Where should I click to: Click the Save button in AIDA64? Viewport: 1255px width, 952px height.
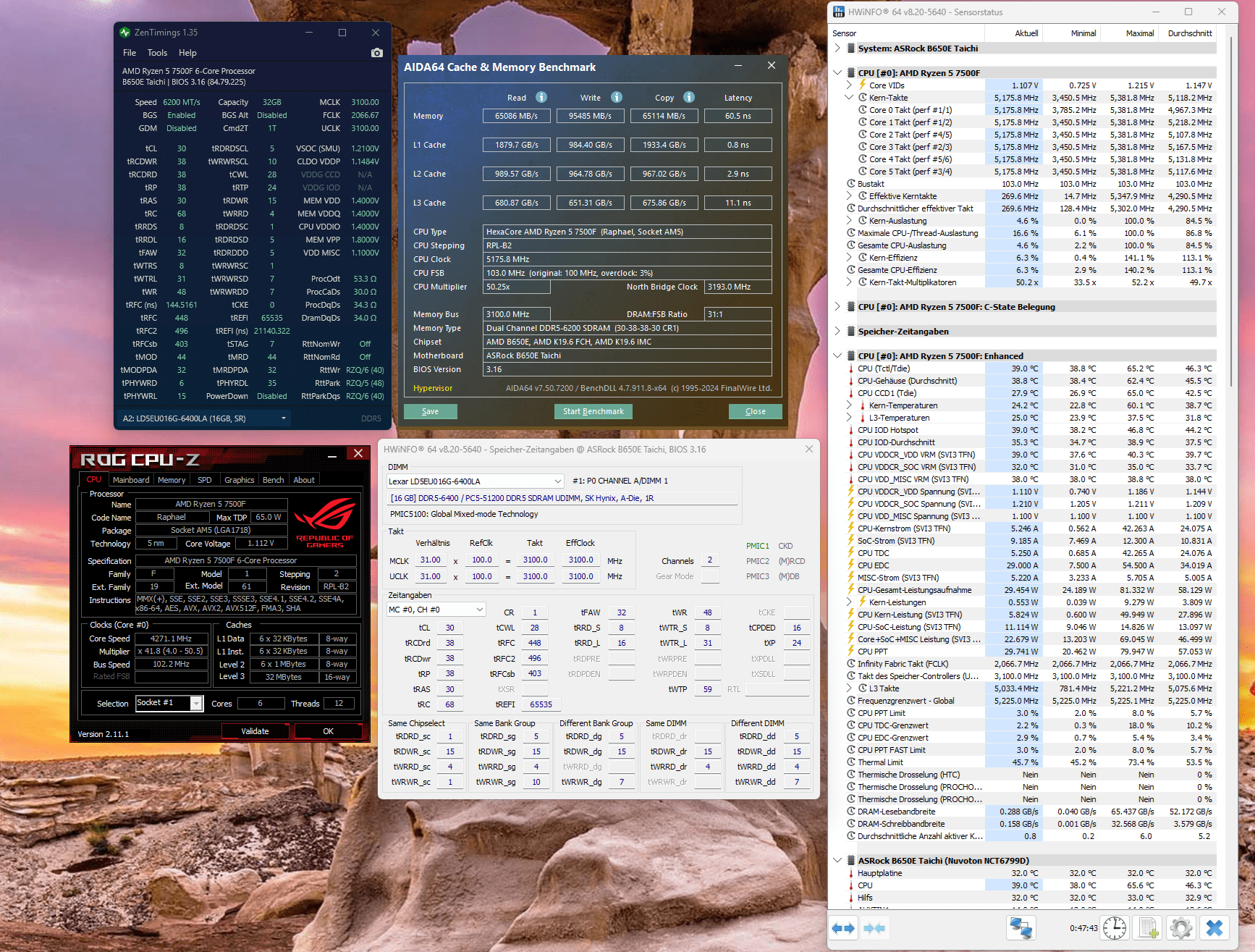[431, 411]
